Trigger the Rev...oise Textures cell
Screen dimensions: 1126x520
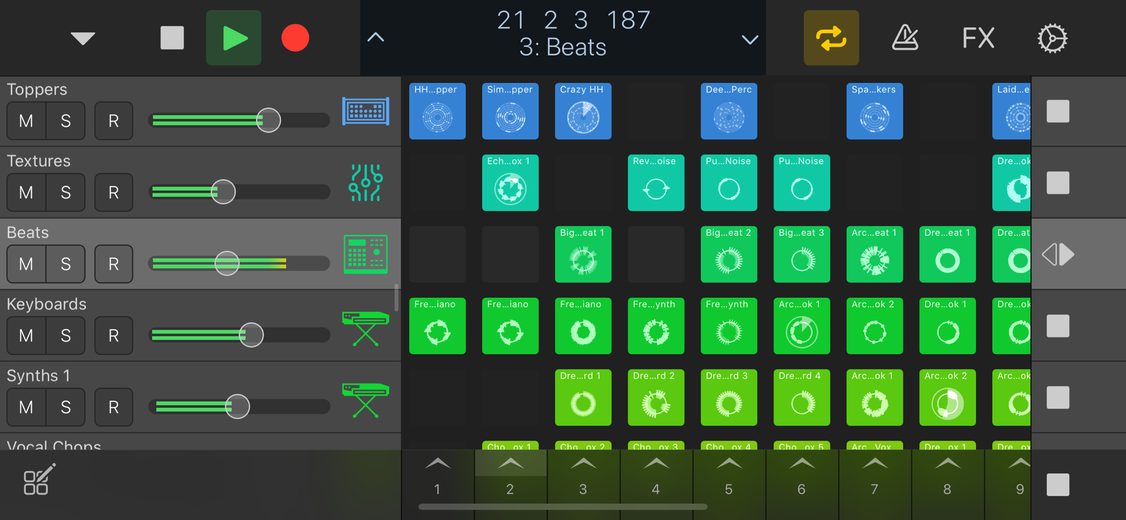point(656,182)
